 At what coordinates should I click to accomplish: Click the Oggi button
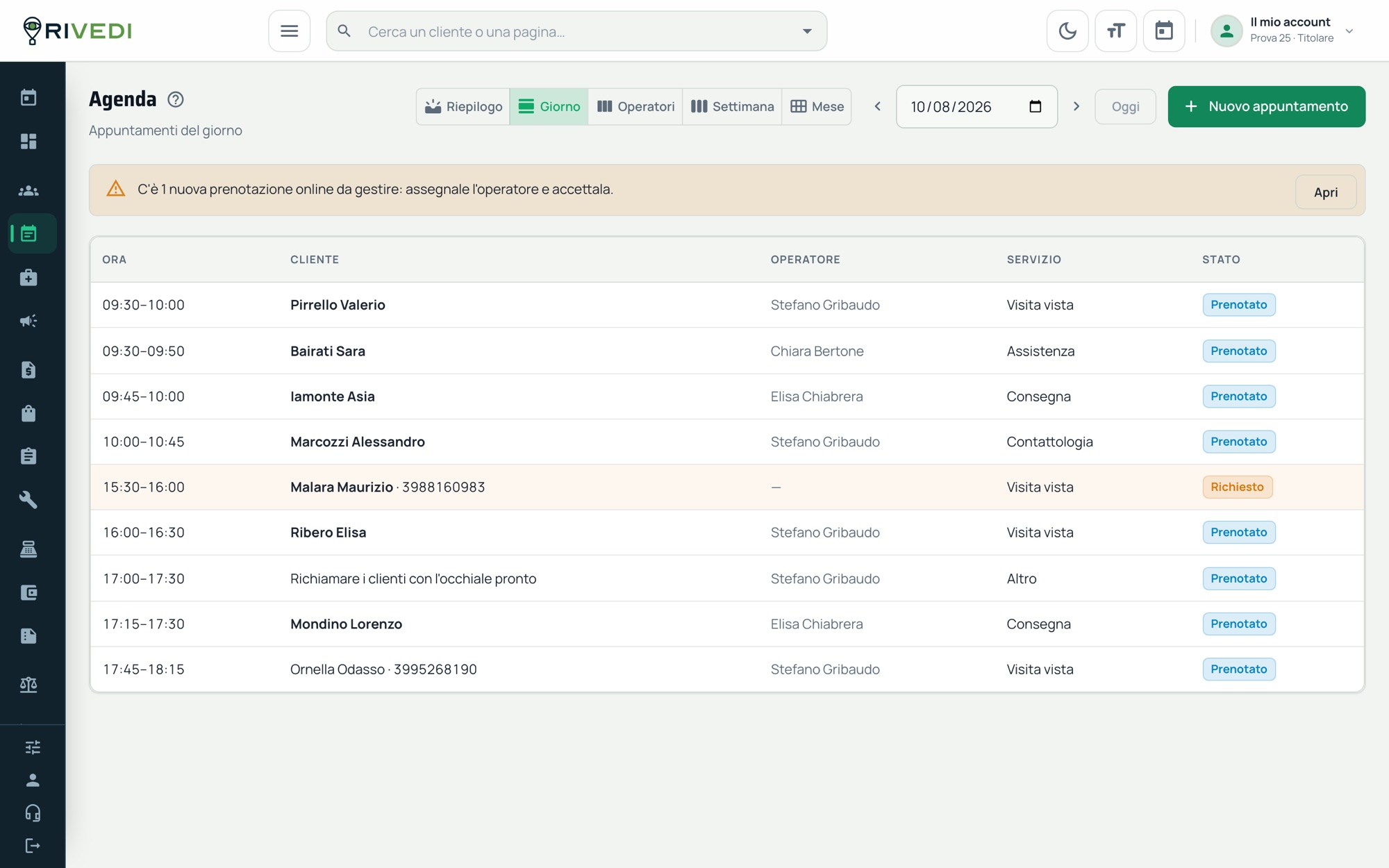click(1125, 106)
